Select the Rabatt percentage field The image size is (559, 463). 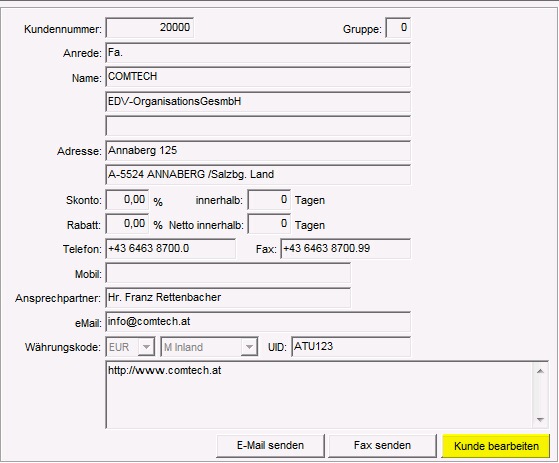127,224
